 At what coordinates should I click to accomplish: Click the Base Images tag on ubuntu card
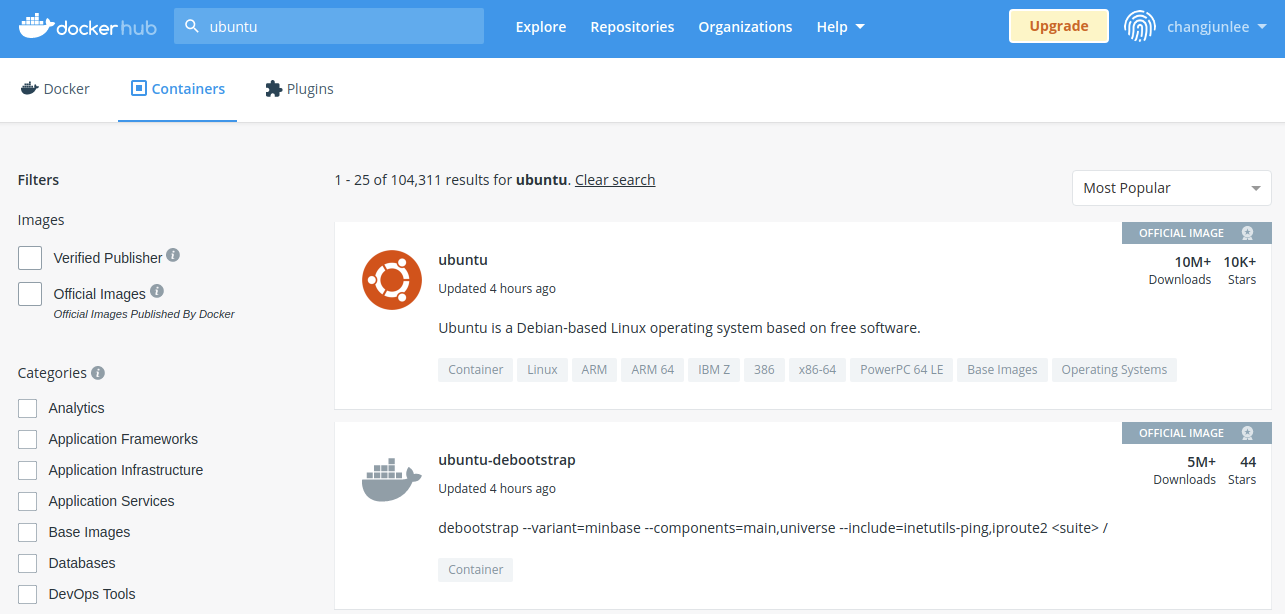point(1002,370)
